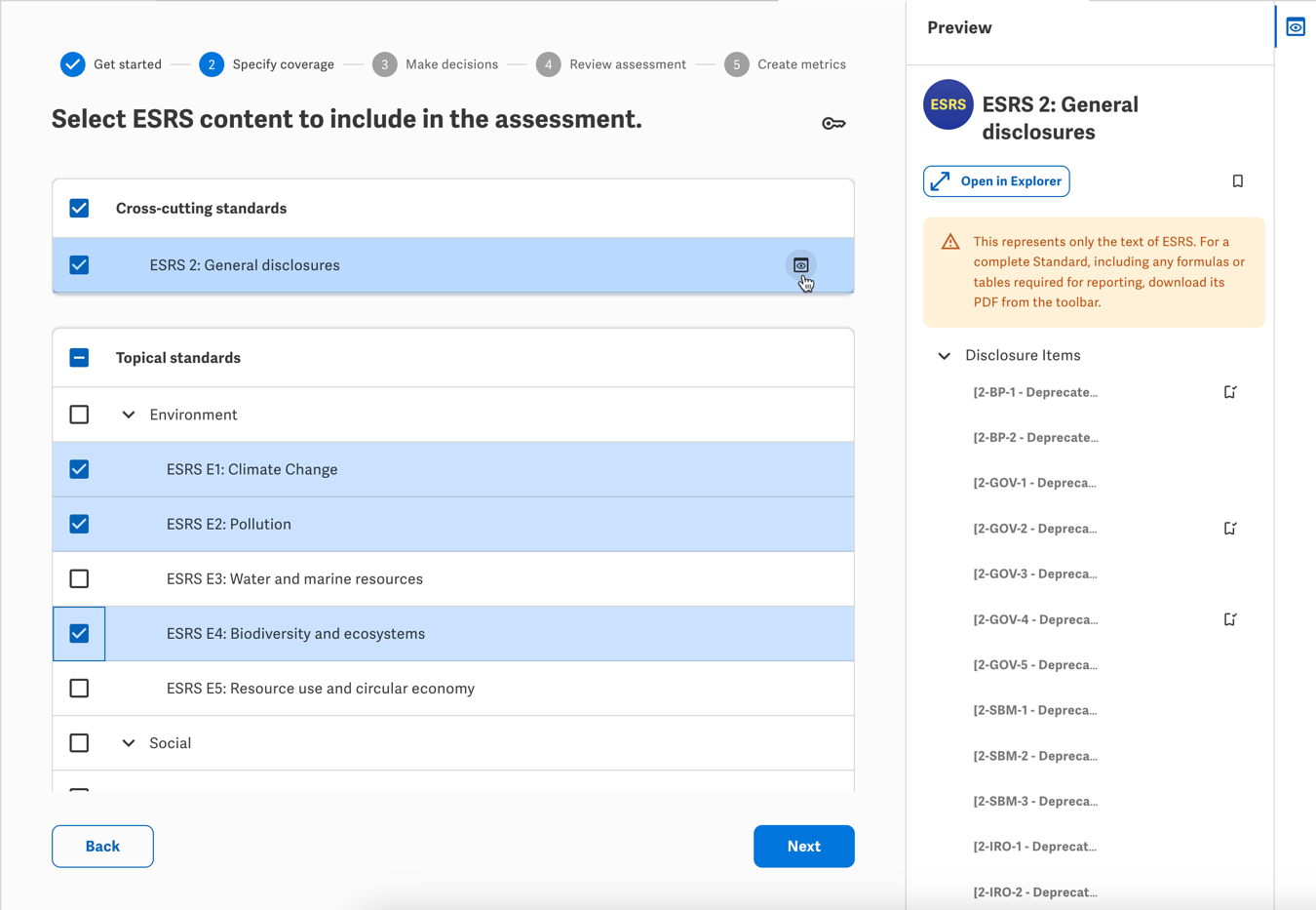Viewport: 1316px width, 910px height.
Task: Collapse the Disclosure Items list in preview
Action: [943, 355]
